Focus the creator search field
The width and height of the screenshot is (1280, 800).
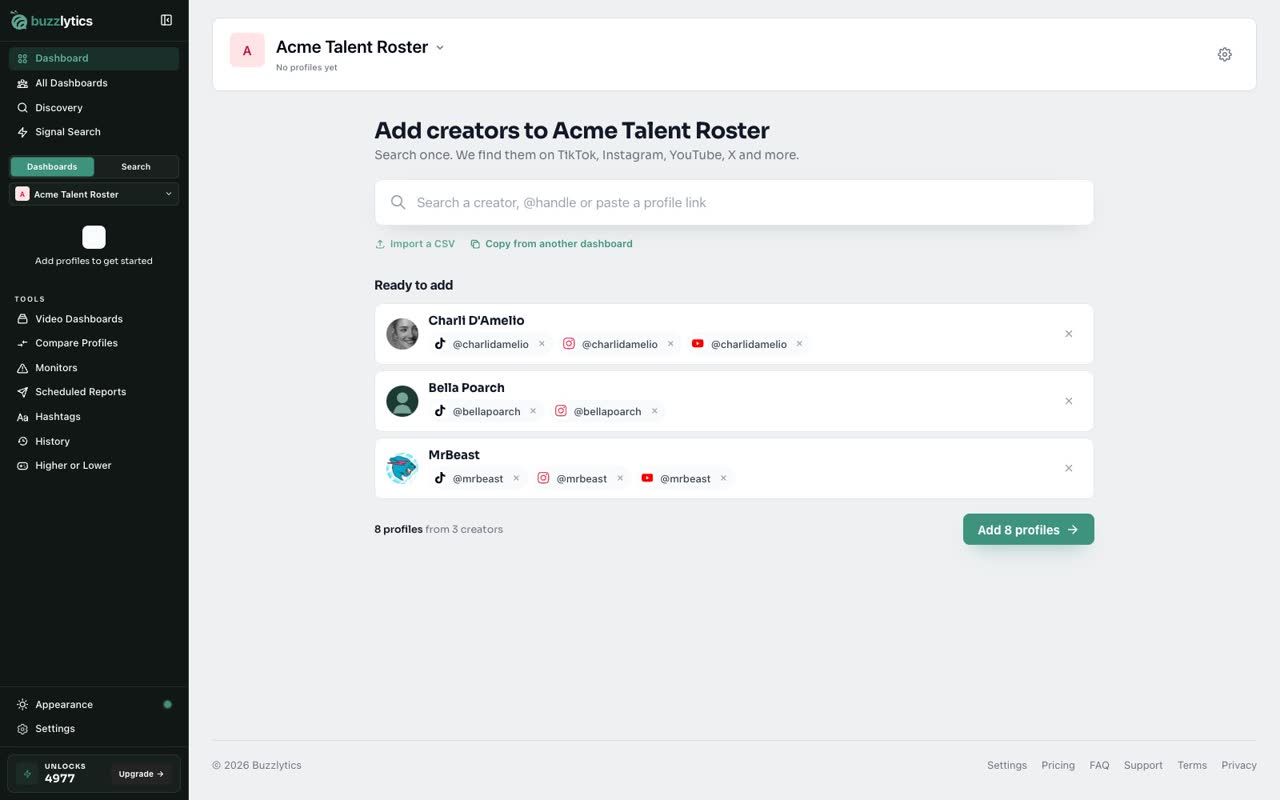coord(734,202)
